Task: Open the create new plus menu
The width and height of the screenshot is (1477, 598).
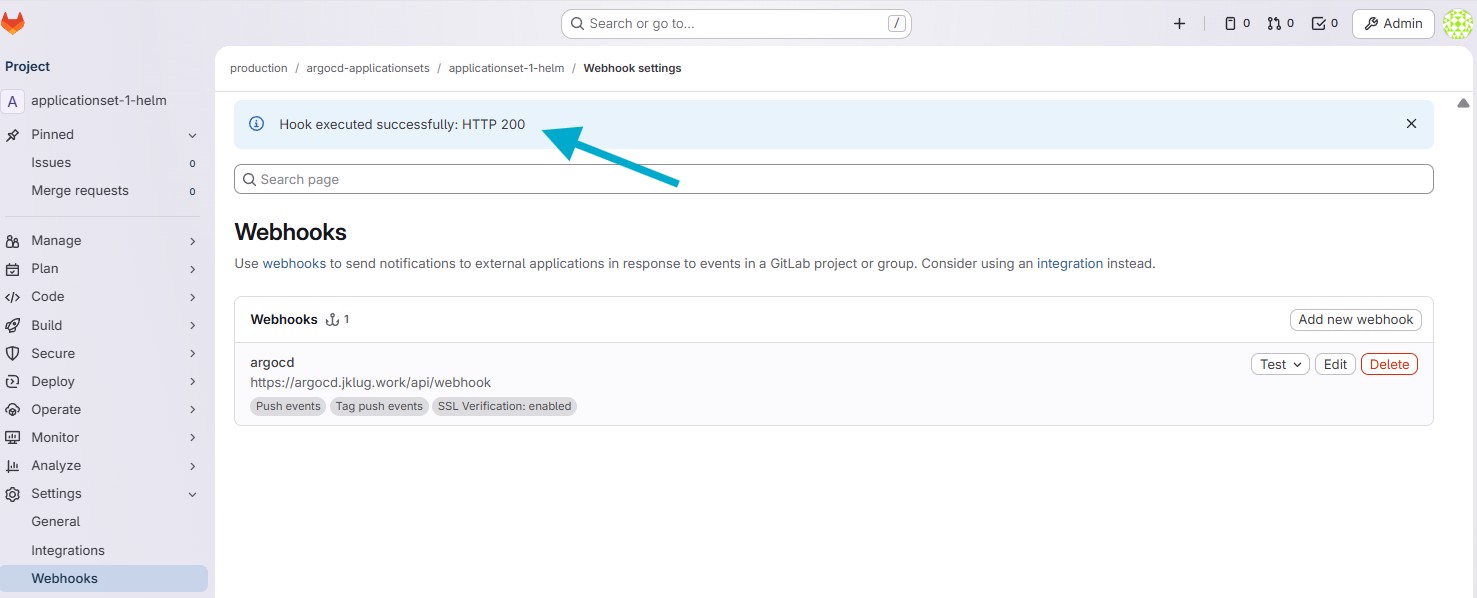Action: [1179, 23]
